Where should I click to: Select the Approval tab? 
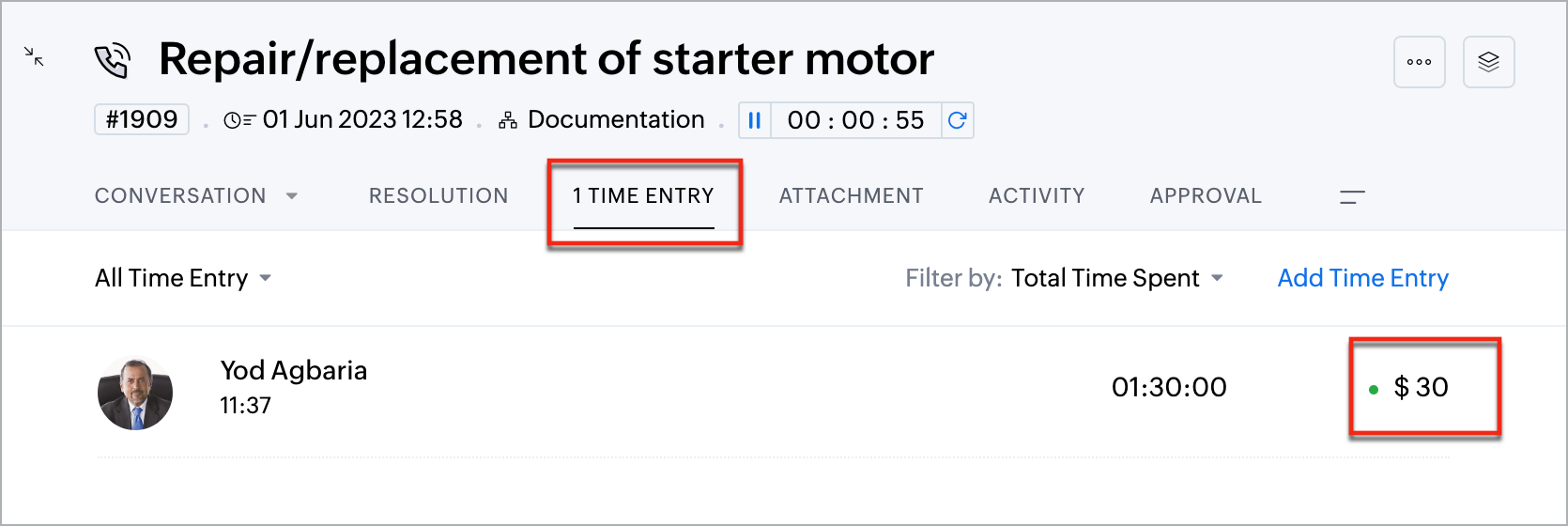click(x=1206, y=195)
